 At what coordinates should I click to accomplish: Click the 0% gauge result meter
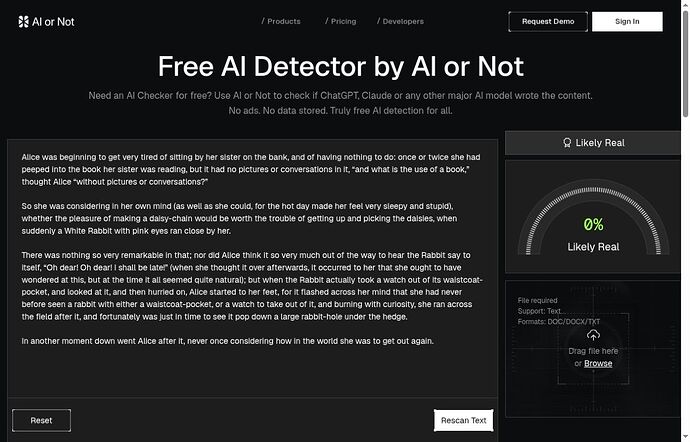pos(593,217)
